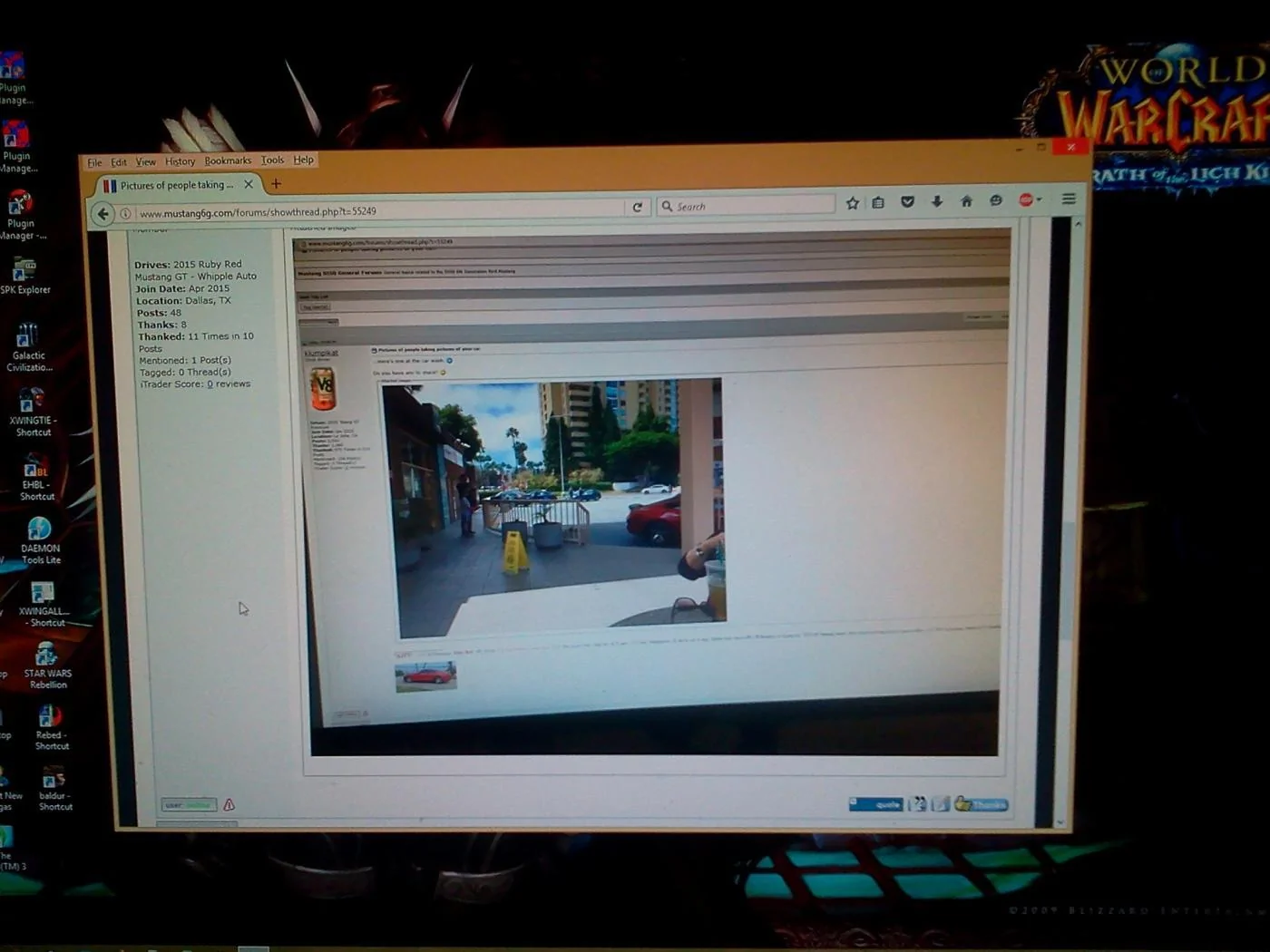
Task: Open the History menu
Action: (x=180, y=161)
